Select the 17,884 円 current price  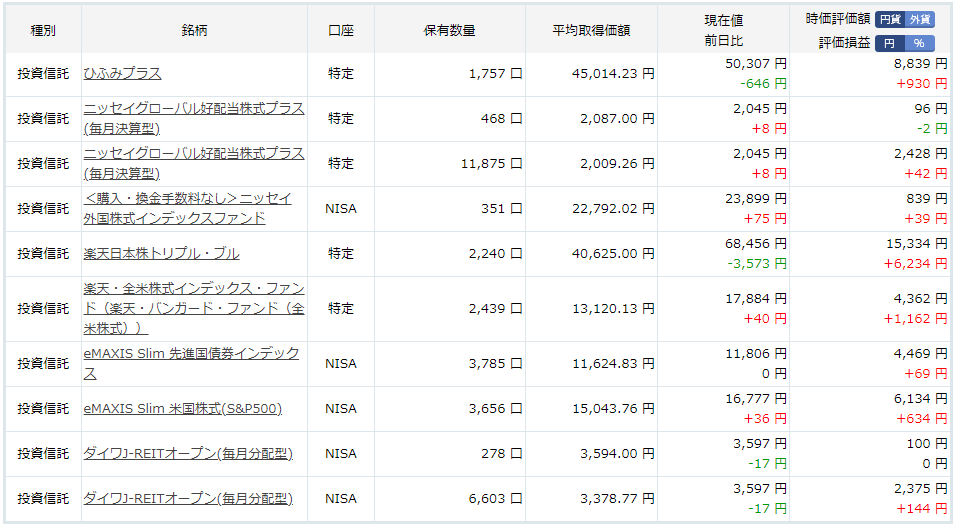tap(756, 299)
